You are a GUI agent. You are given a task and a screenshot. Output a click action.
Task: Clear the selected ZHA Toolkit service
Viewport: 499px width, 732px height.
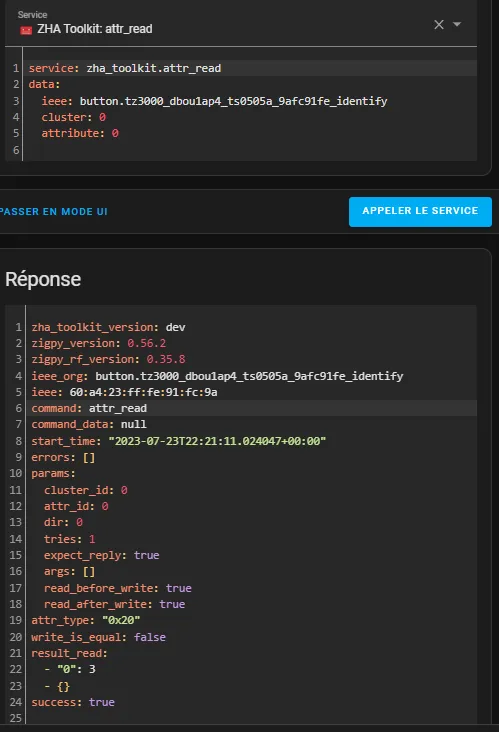click(x=439, y=24)
